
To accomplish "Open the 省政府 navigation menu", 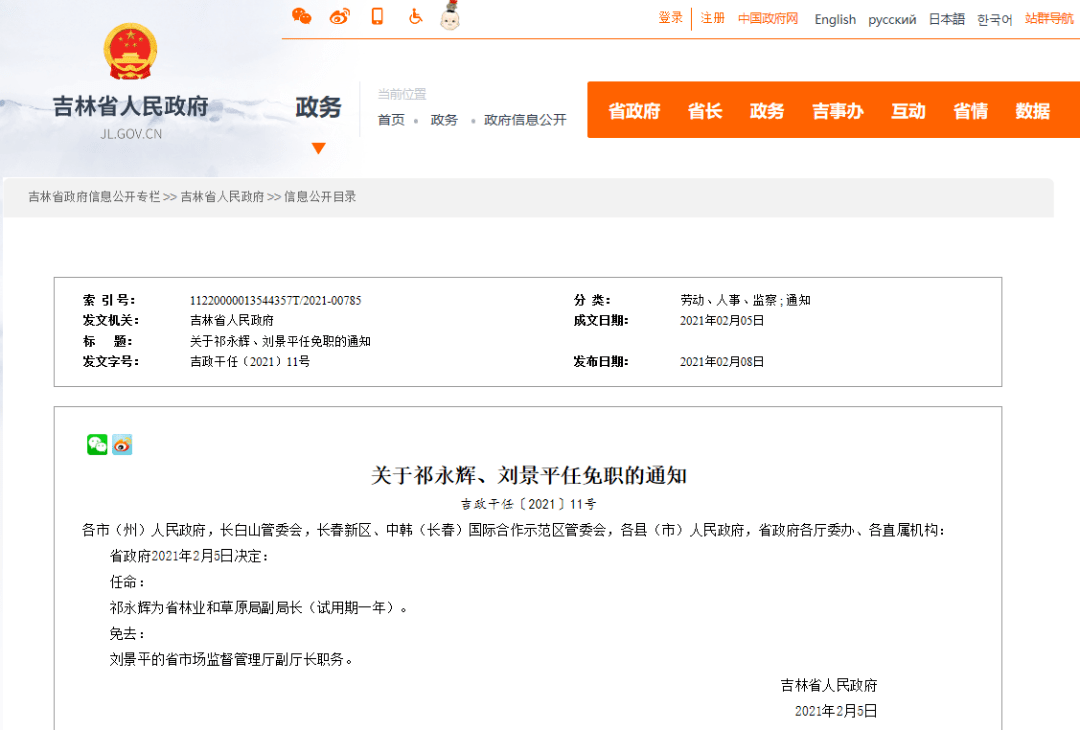I will [x=633, y=111].
